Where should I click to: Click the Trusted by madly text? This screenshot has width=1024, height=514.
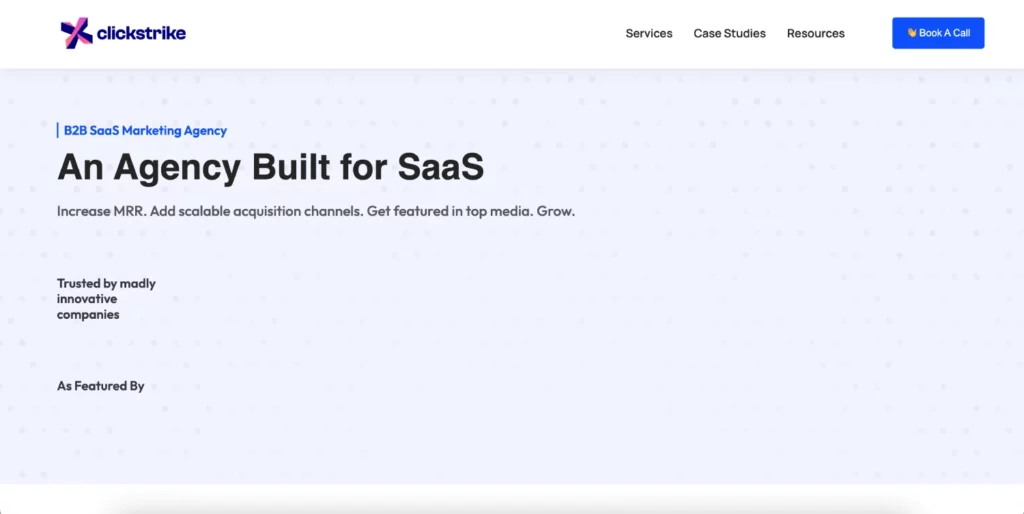106,283
